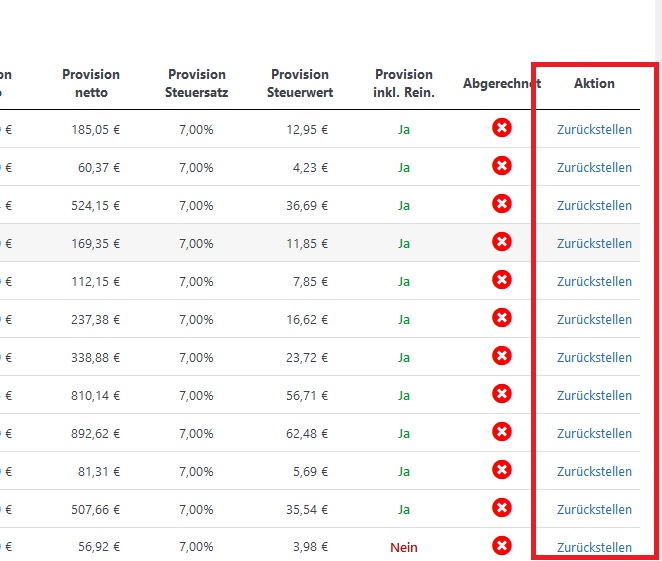Click Ja in the 507,66 € row
The image size is (662, 561).
coord(404,510)
